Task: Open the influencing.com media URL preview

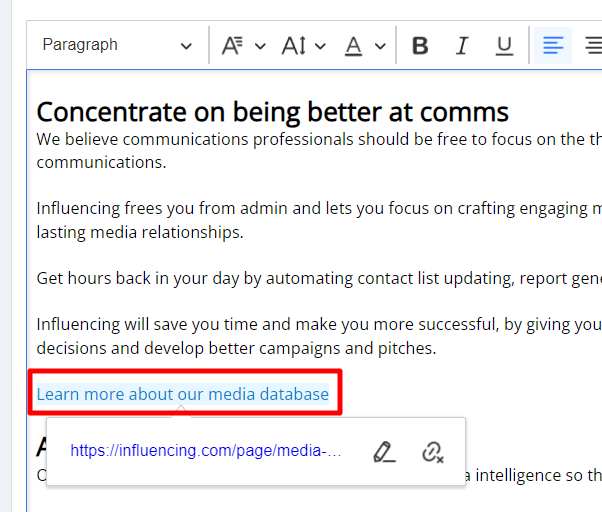Action: point(206,451)
